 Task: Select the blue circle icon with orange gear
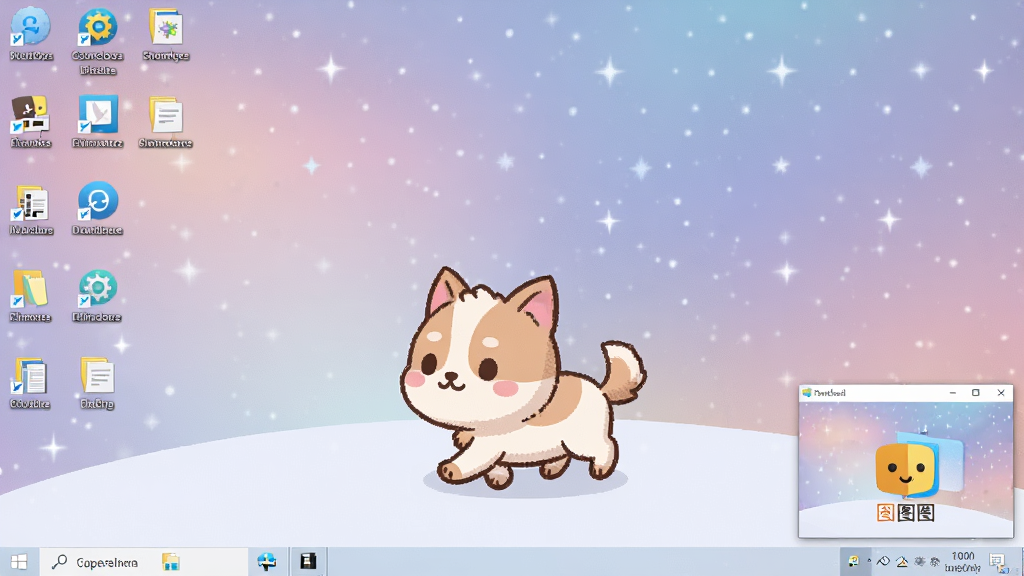click(98, 27)
